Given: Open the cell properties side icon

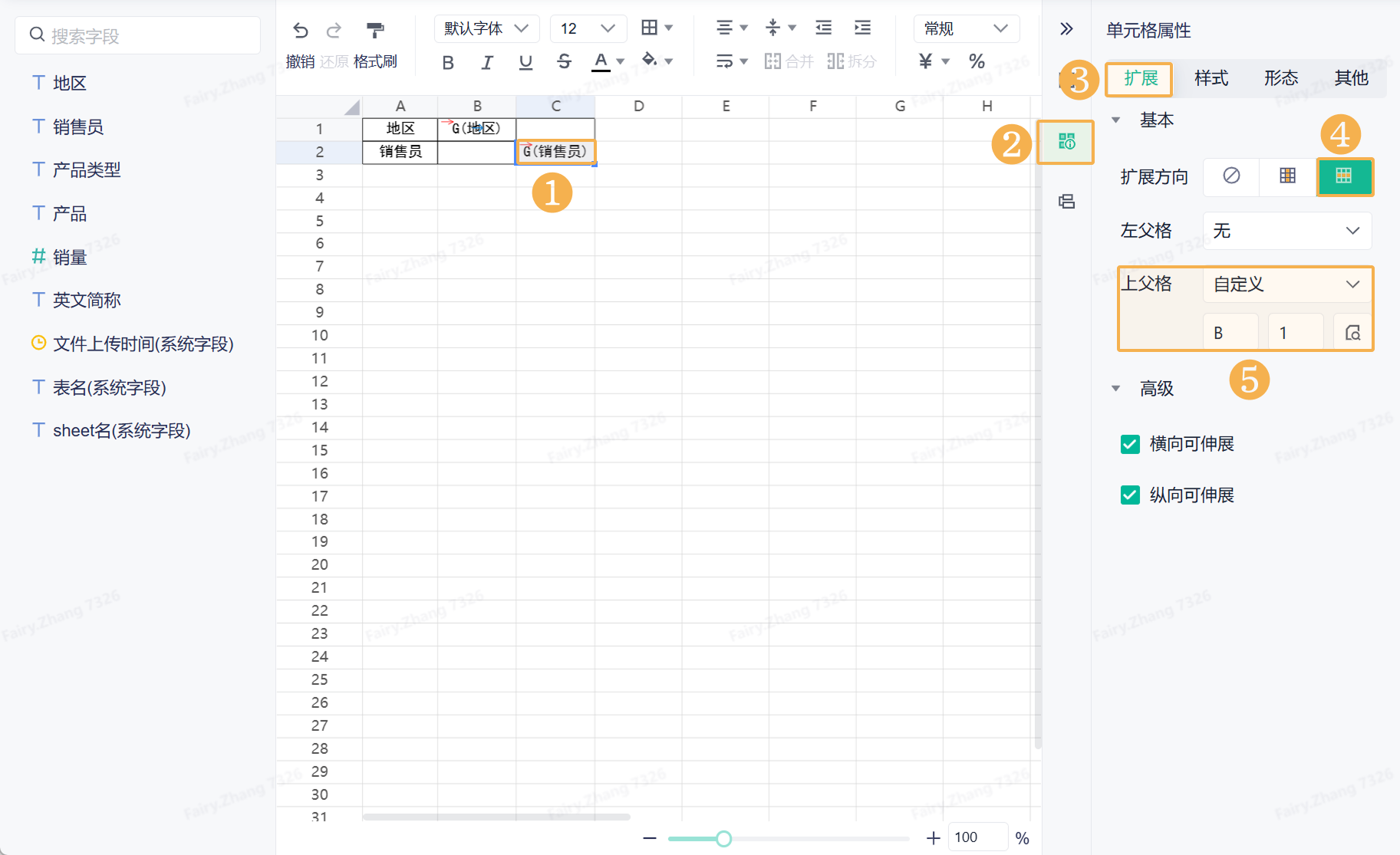Looking at the screenshot, I should (x=1066, y=142).
